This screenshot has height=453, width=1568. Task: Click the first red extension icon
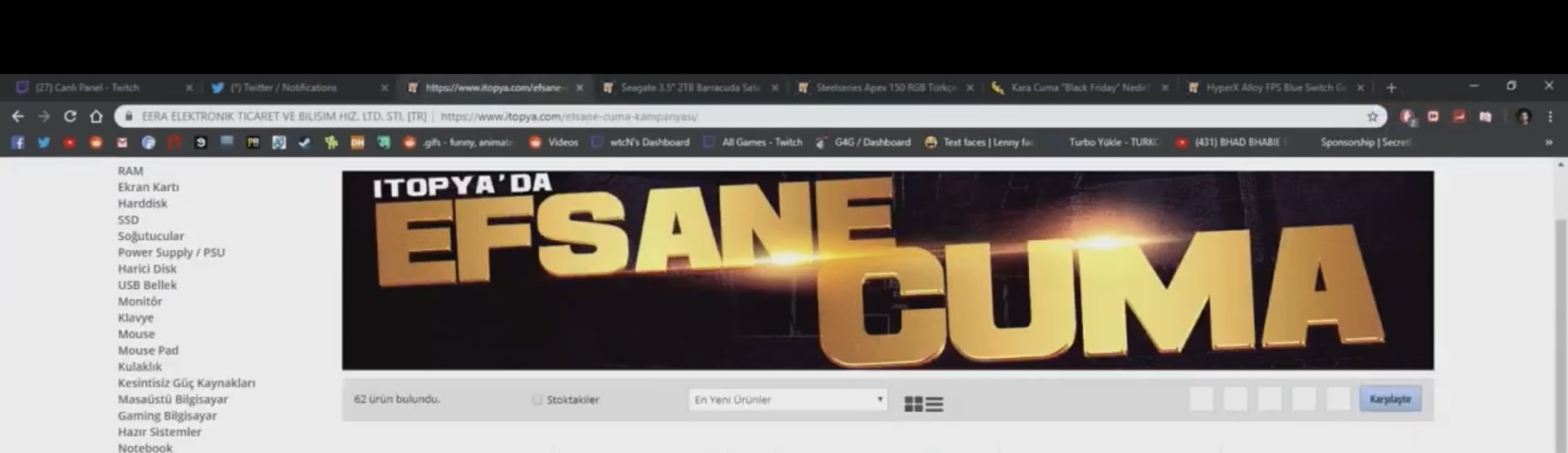click(1407, 117)
